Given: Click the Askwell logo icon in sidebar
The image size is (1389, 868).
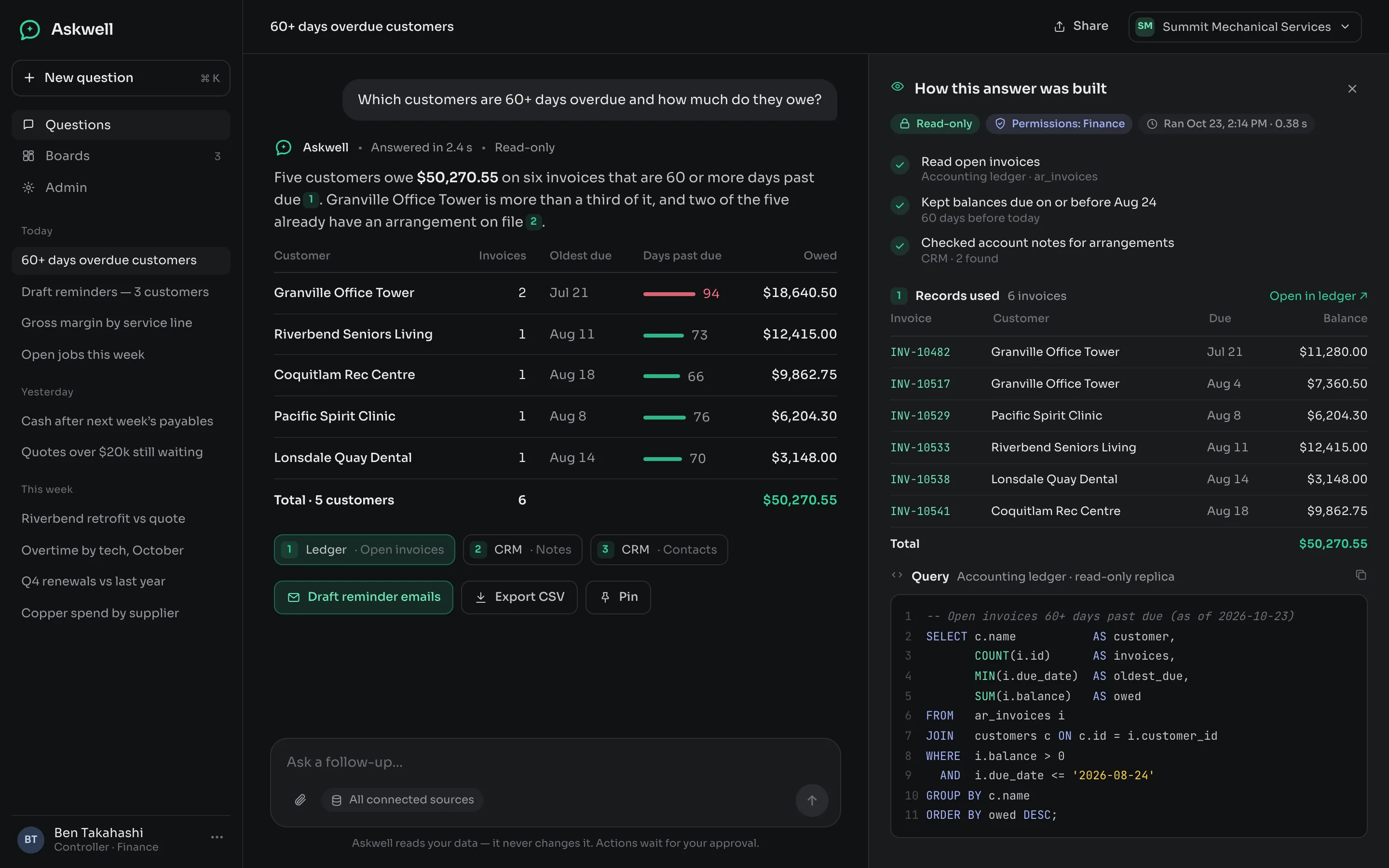Looking at the screenshot, I should (x=30, y=29).
